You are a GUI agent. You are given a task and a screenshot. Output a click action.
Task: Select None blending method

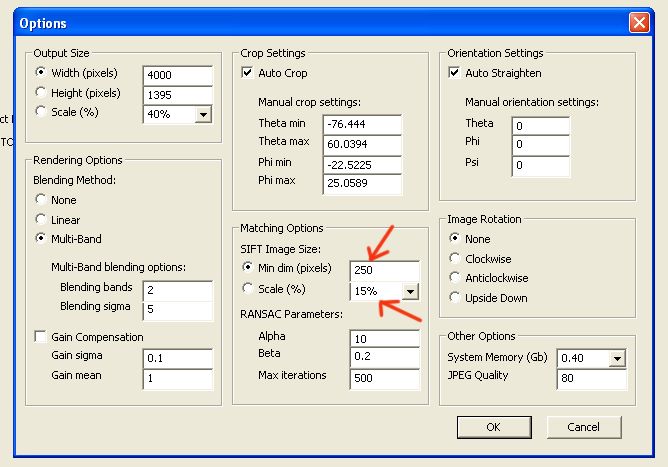[x=41, y=200]
